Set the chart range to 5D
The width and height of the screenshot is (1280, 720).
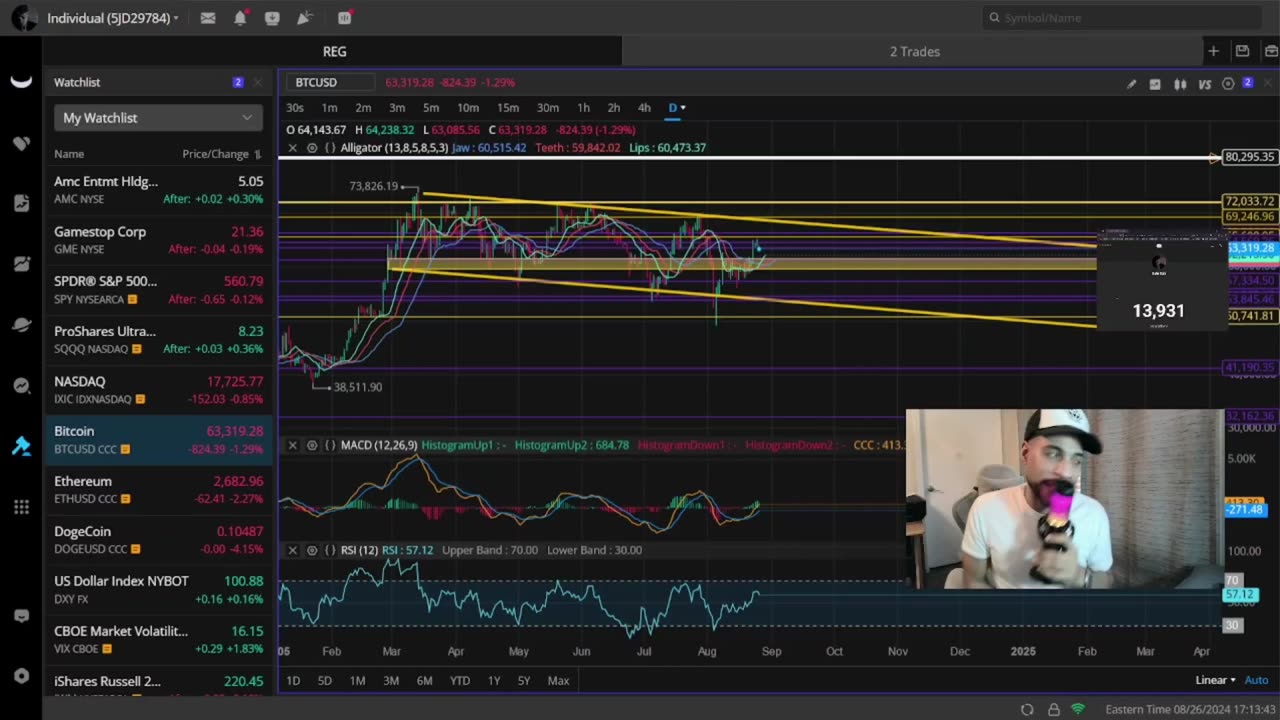coord(324,681)
